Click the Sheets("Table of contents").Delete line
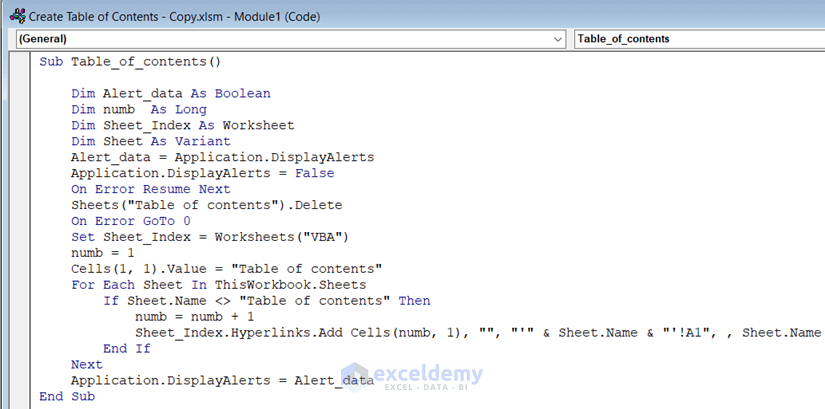Image resolution: width=825 pixels, height=409 pixels. pos(207,205)
